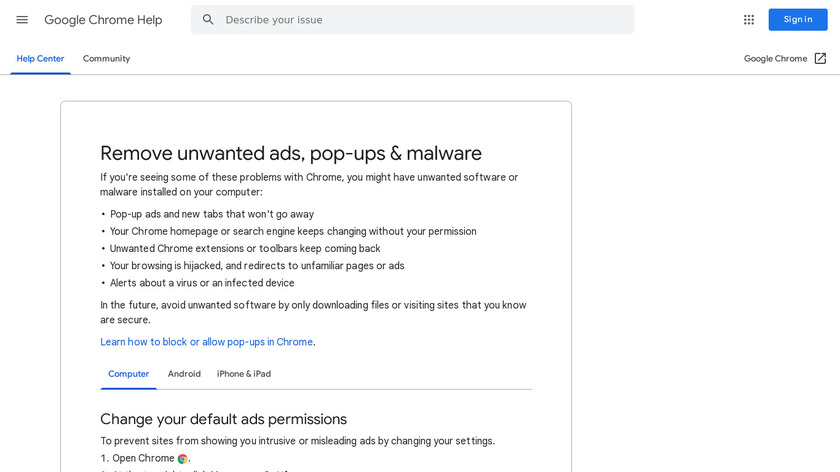Click the search magnifier icon

[x=208, y=20]
